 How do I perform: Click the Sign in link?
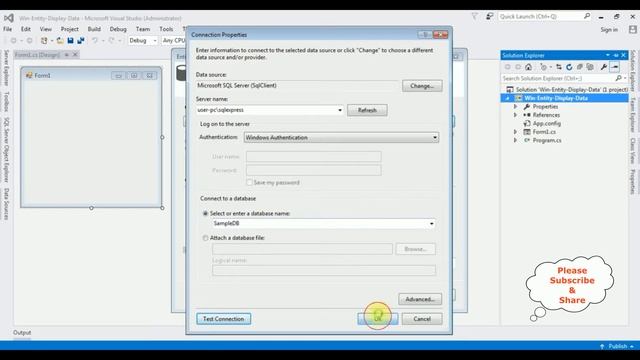tap(609, 29)
